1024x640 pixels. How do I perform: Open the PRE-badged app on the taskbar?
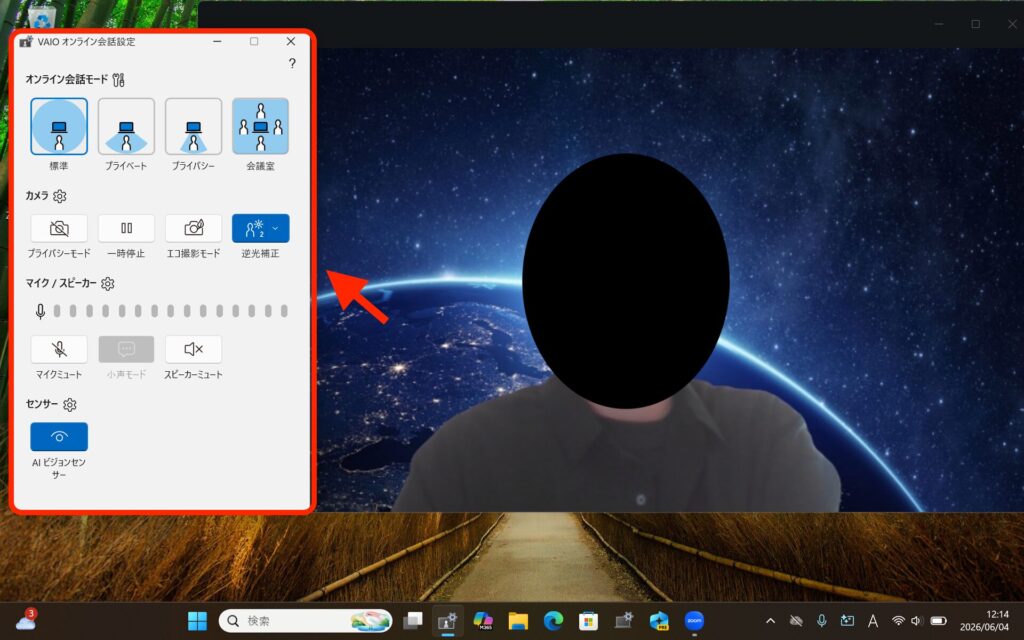[659, 620]
